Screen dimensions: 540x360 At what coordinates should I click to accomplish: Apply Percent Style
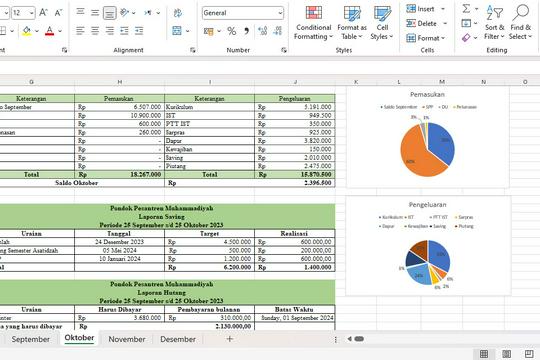(232, 31)
